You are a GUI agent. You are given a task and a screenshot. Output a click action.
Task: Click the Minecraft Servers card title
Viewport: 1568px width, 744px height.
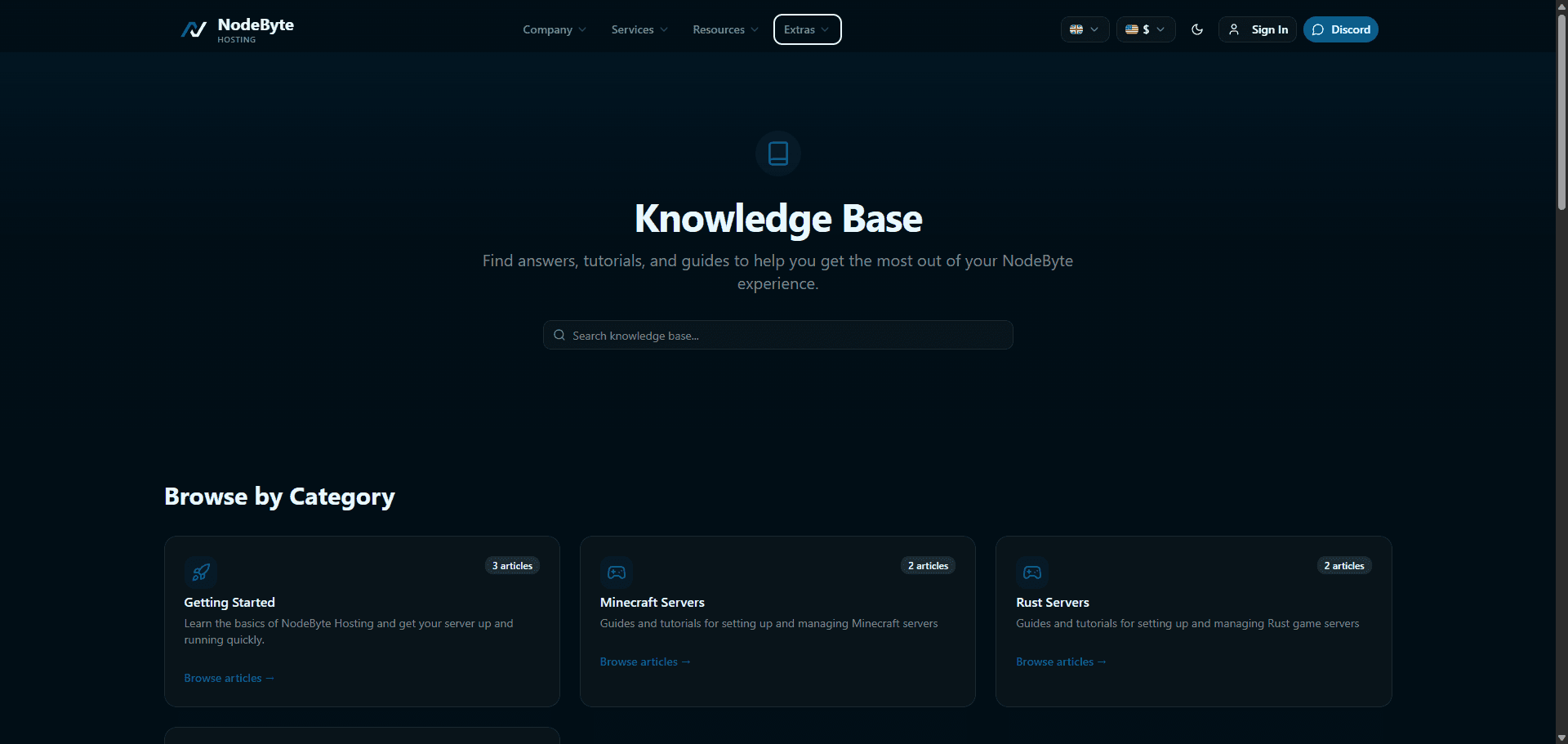tap(652, 602)
